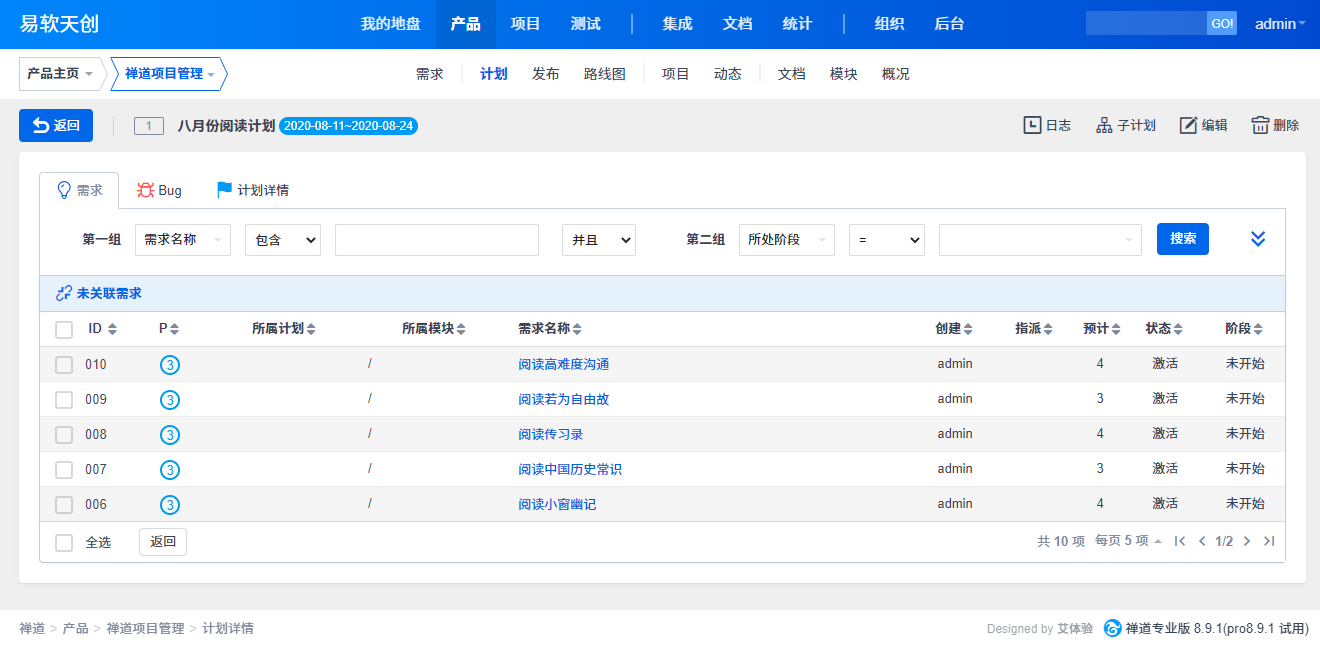Viewport: 1320px width, 648px height.
Task: Open story 阅读传习录
Action: pos(551,435)
